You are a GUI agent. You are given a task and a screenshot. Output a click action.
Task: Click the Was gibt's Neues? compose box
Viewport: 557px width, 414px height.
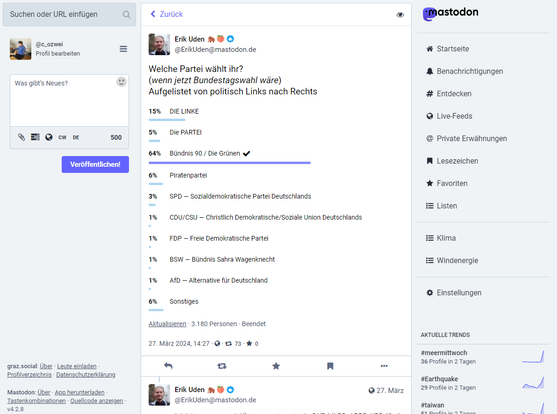click(x=69, y=100)
